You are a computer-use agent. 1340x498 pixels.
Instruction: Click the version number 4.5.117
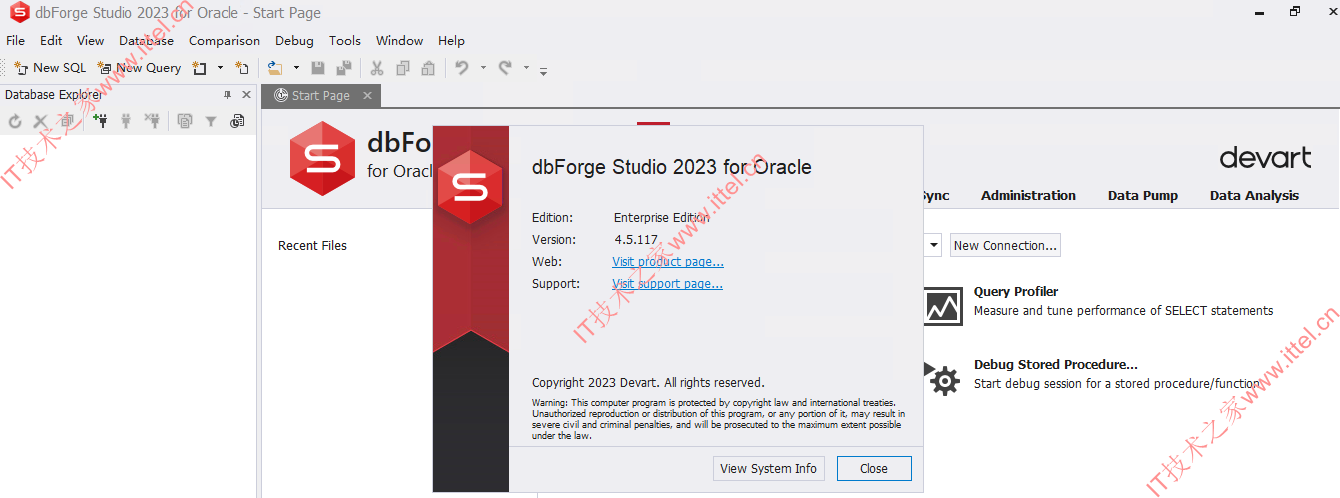point(636,240)
